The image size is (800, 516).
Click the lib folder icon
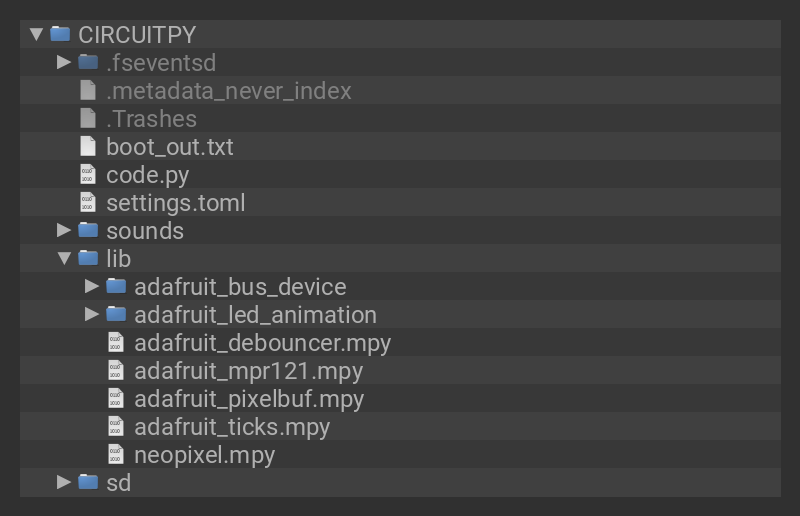88,259
